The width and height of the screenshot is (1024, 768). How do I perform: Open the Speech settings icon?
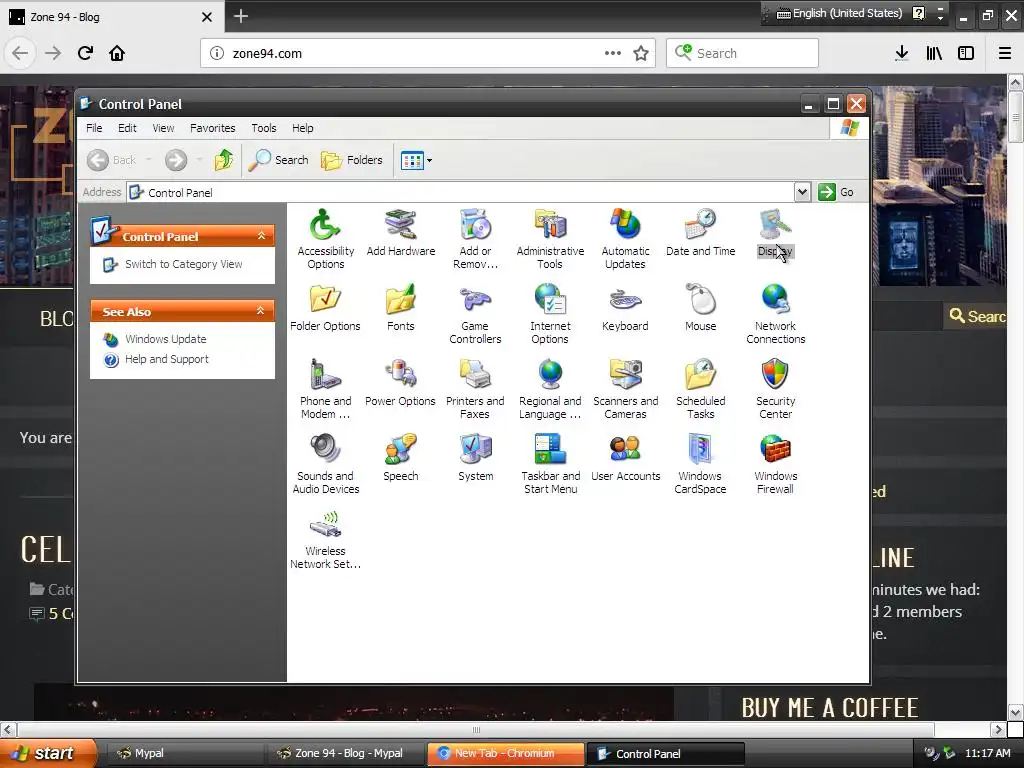[400, 457]
